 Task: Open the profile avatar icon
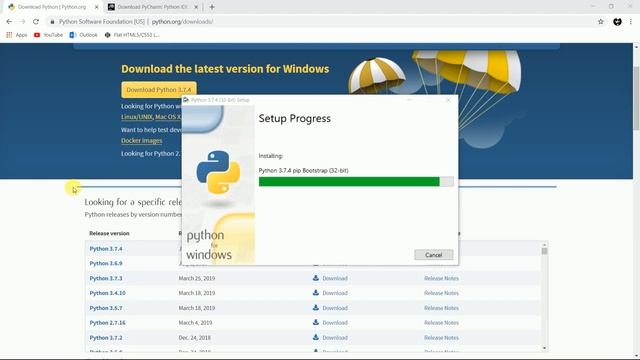pyautogui.click(x=617, y=22)
